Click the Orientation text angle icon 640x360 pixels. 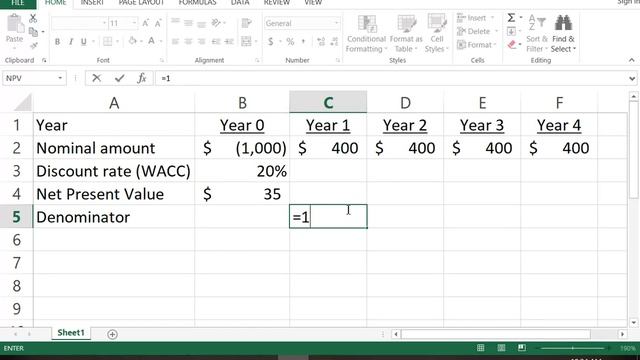(216, 23)
